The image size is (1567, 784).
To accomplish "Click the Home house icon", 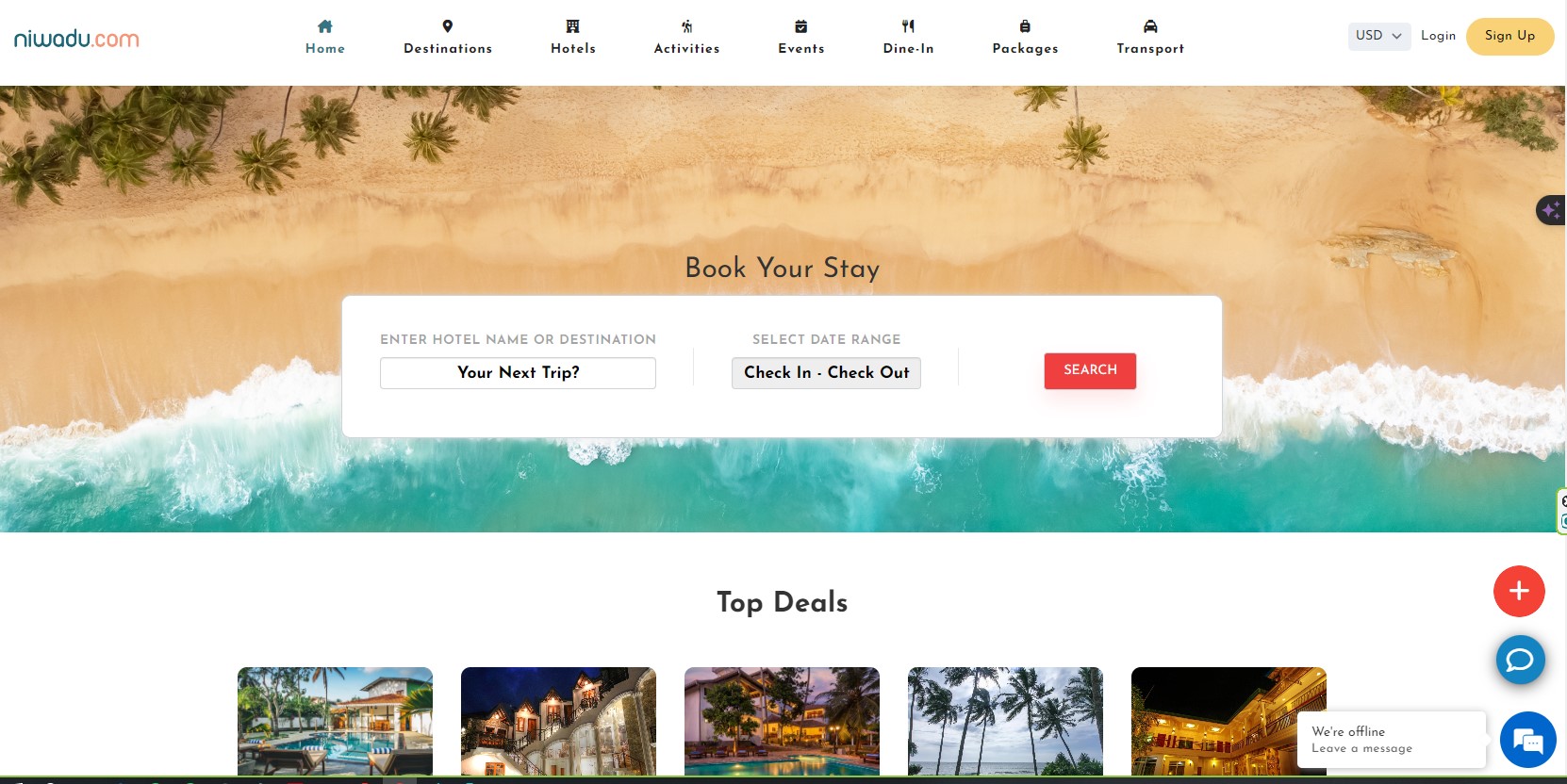I will click(x=325, y=26).
